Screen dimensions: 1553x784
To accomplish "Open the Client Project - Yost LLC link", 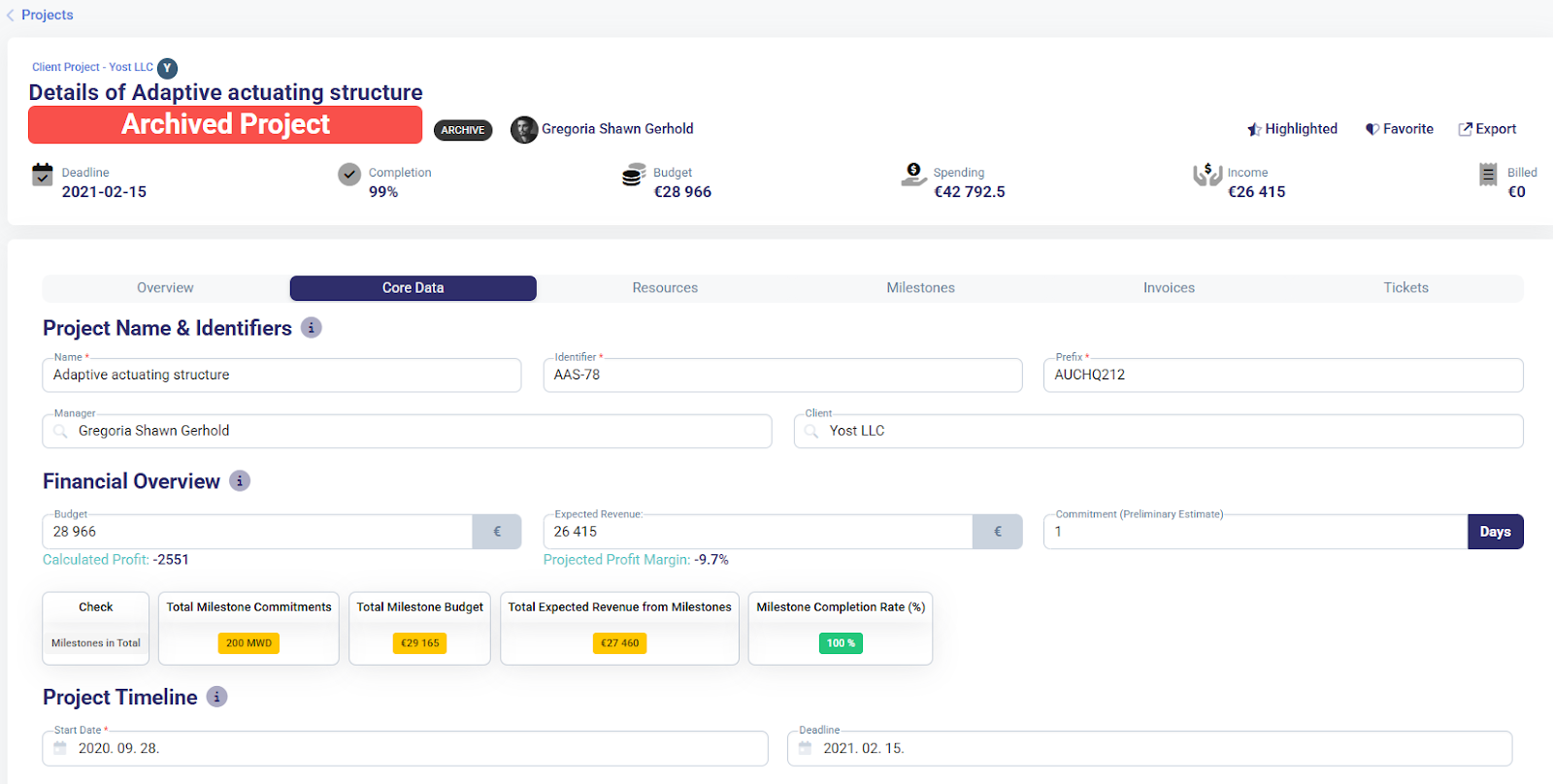I will pos(92,67).
